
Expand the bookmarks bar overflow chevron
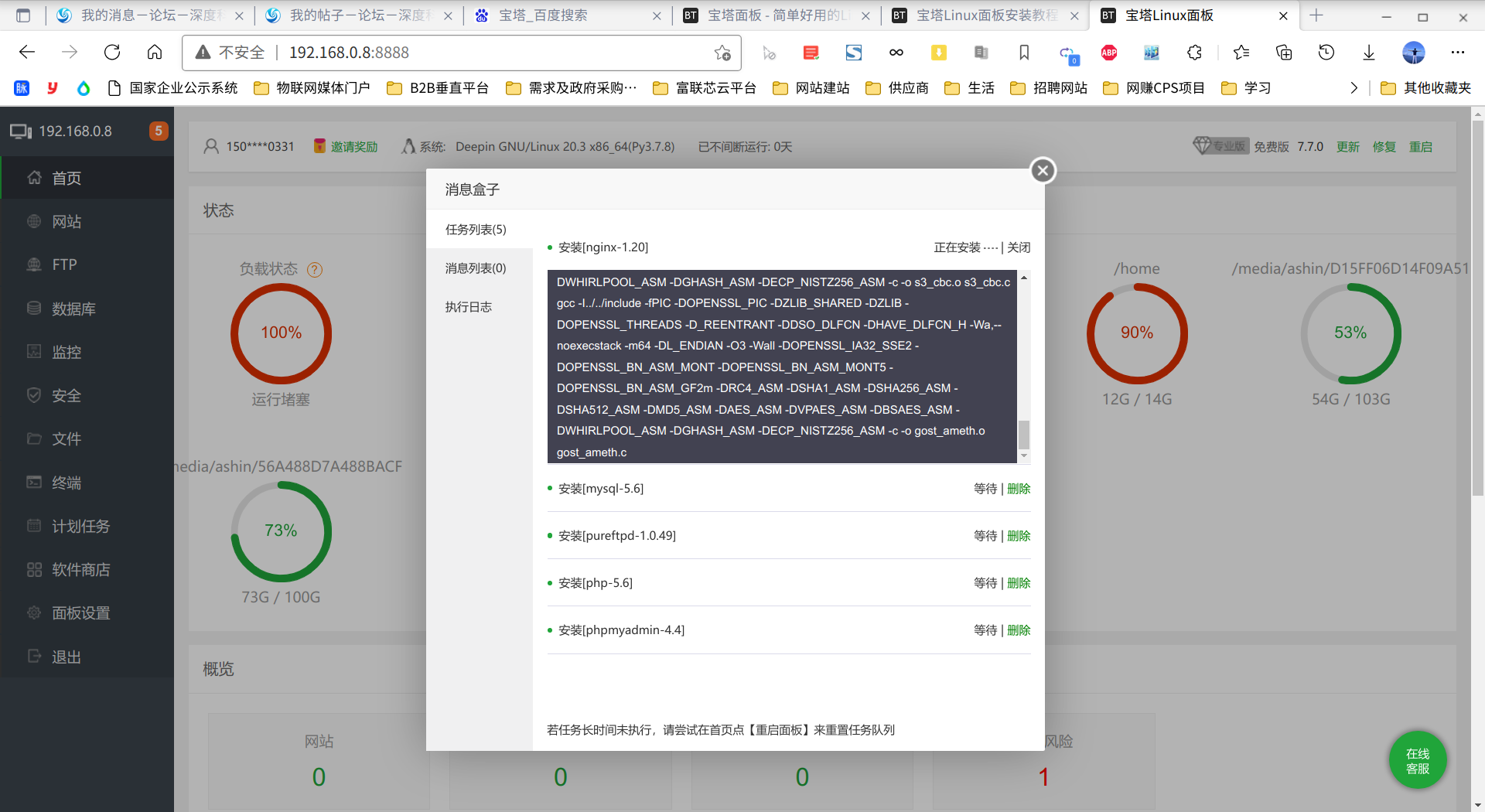click(1354, 88)
